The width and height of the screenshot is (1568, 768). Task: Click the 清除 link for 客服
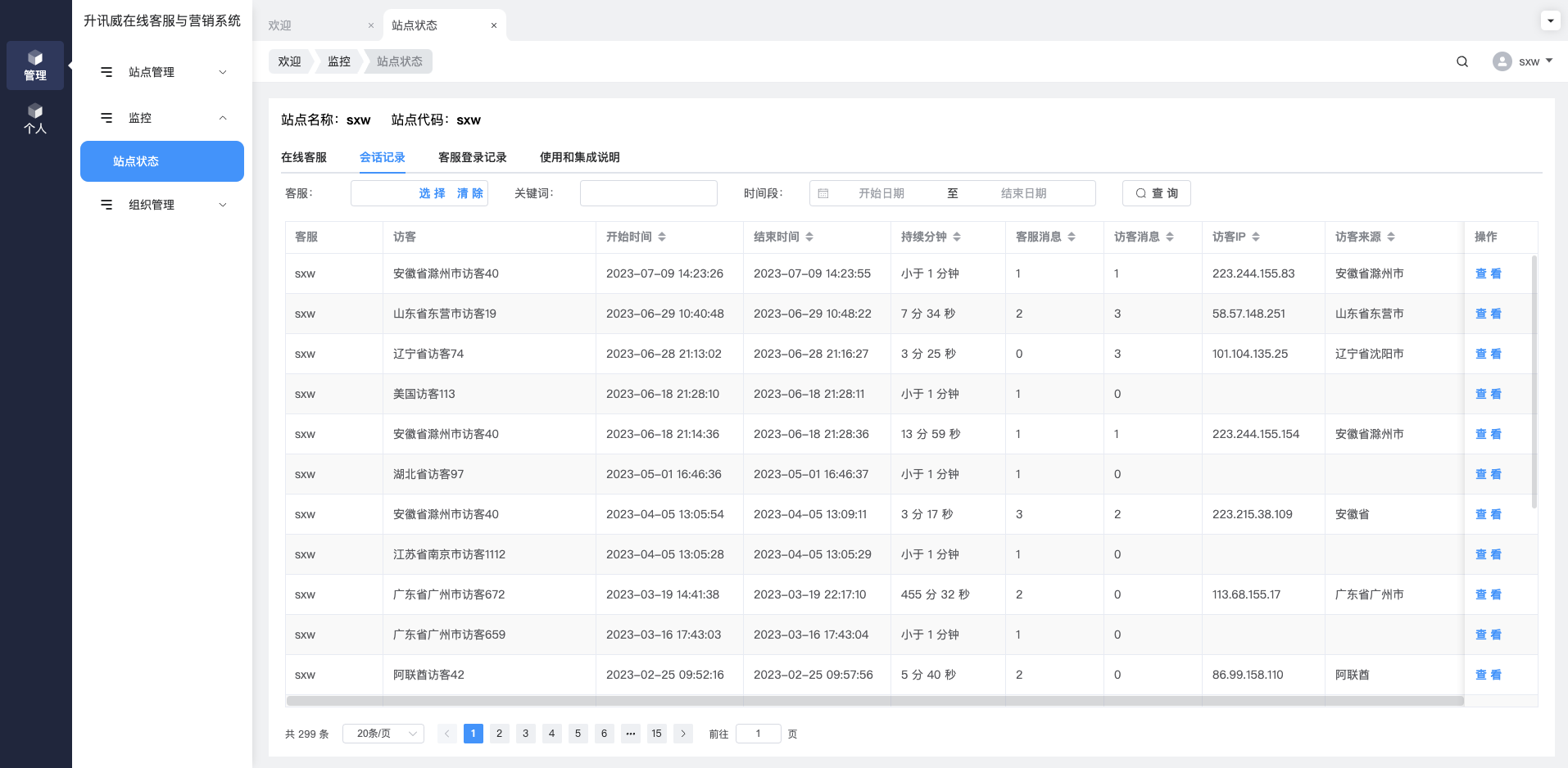tap(470, 193)
